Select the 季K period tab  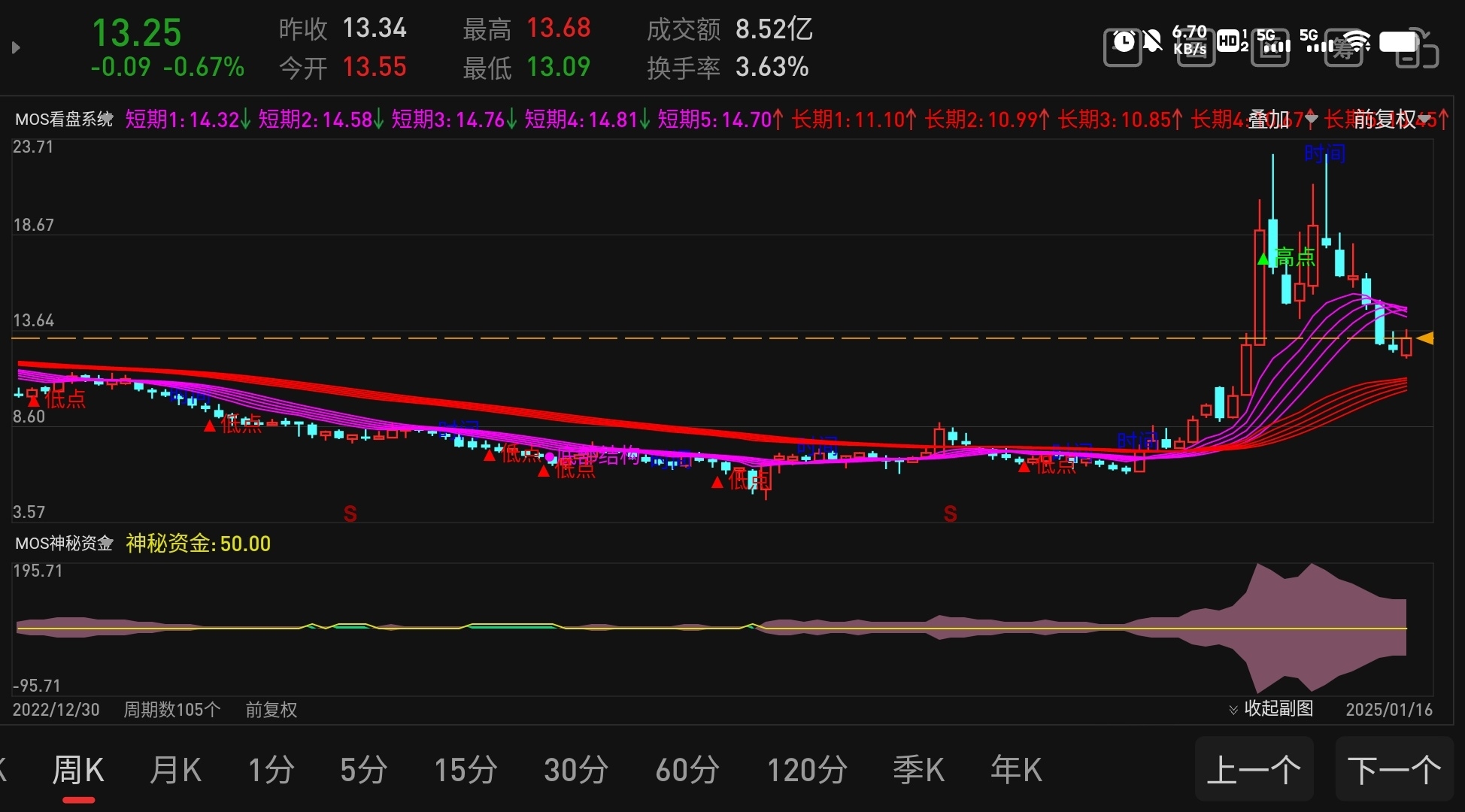pyautogui.click(x=918, y=770)
